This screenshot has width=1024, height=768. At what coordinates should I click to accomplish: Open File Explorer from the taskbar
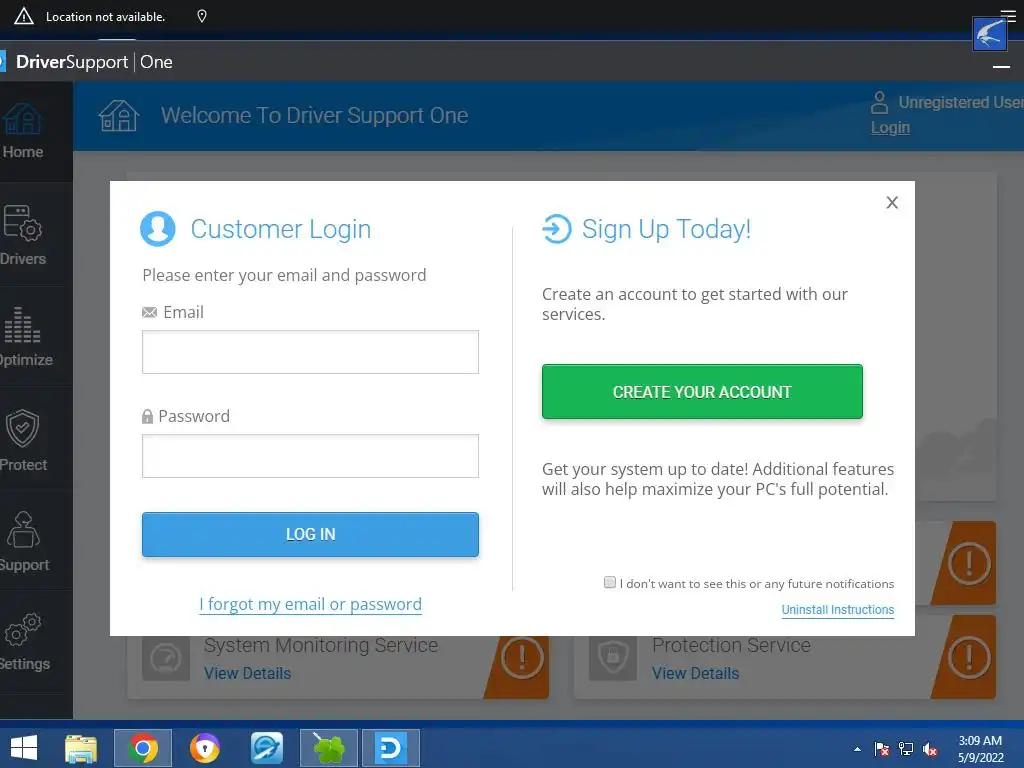tap(81, 748)
